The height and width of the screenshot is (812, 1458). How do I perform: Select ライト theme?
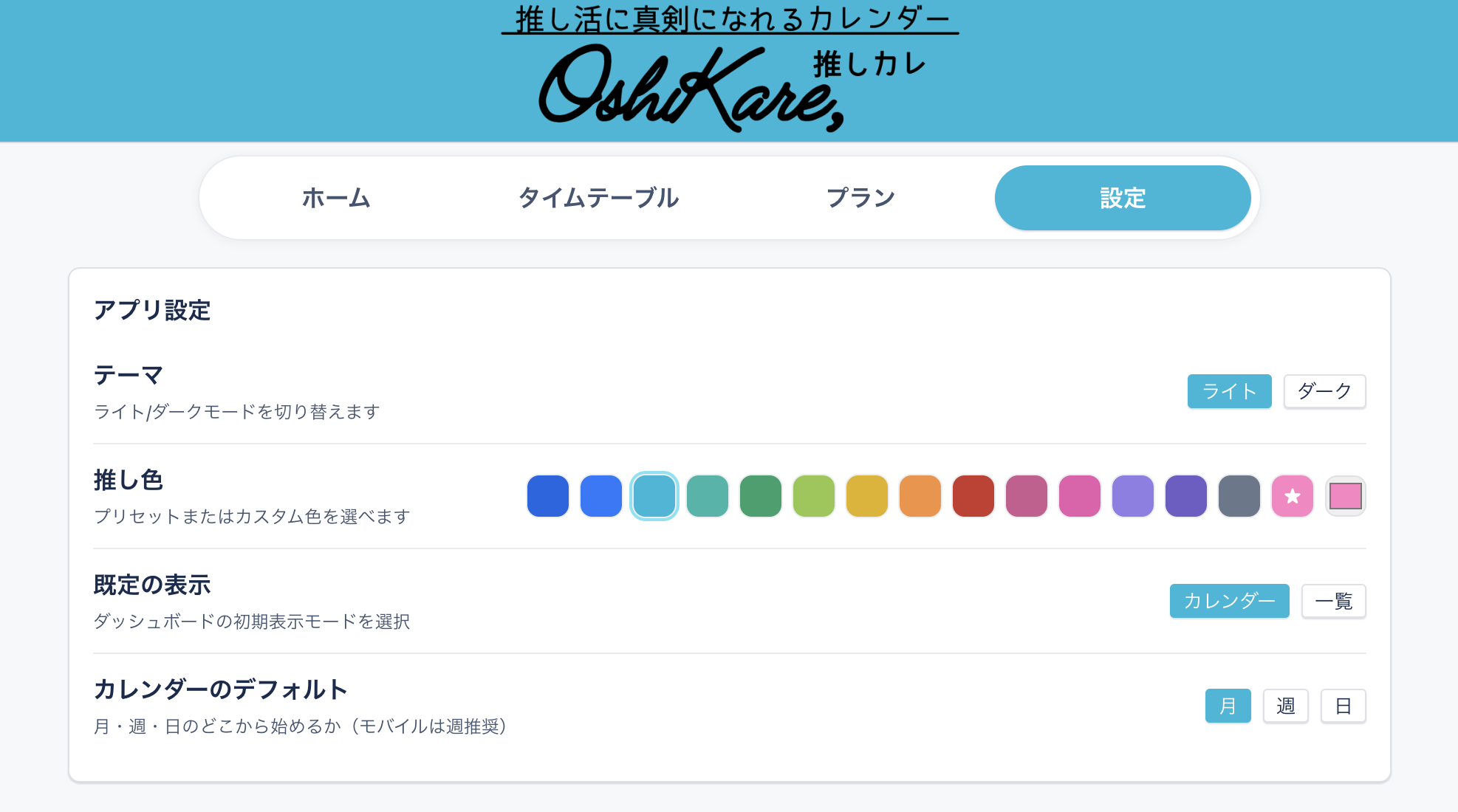click(x=1229, y=391)
